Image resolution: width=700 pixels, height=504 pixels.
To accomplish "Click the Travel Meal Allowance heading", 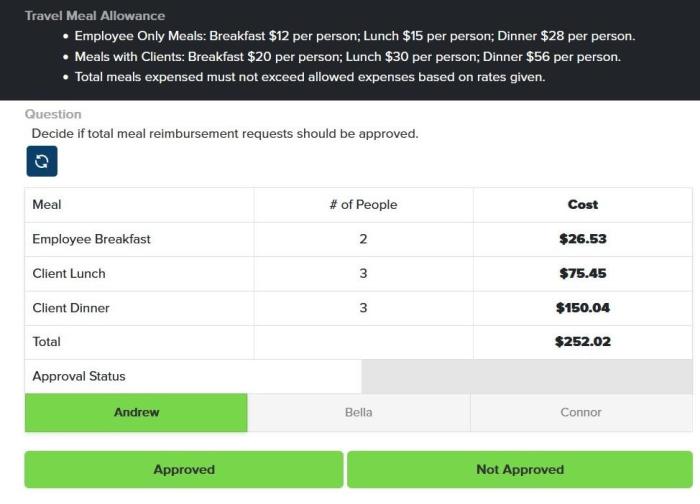I will click(95, 16).
